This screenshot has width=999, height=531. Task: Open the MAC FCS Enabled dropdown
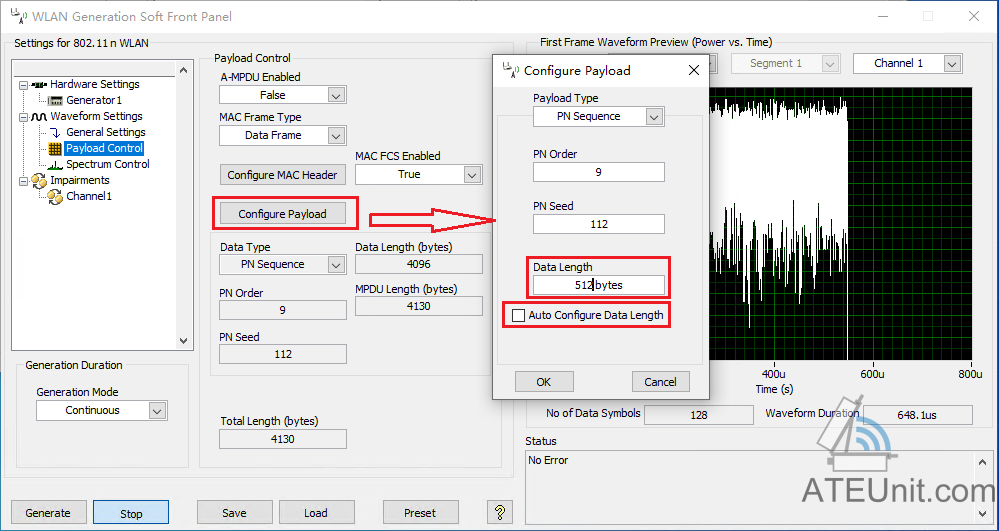click(x=472, y=175)
